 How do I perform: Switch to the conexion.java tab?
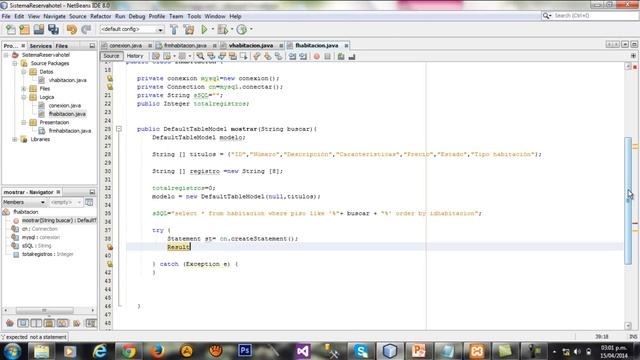pos(125,46)
